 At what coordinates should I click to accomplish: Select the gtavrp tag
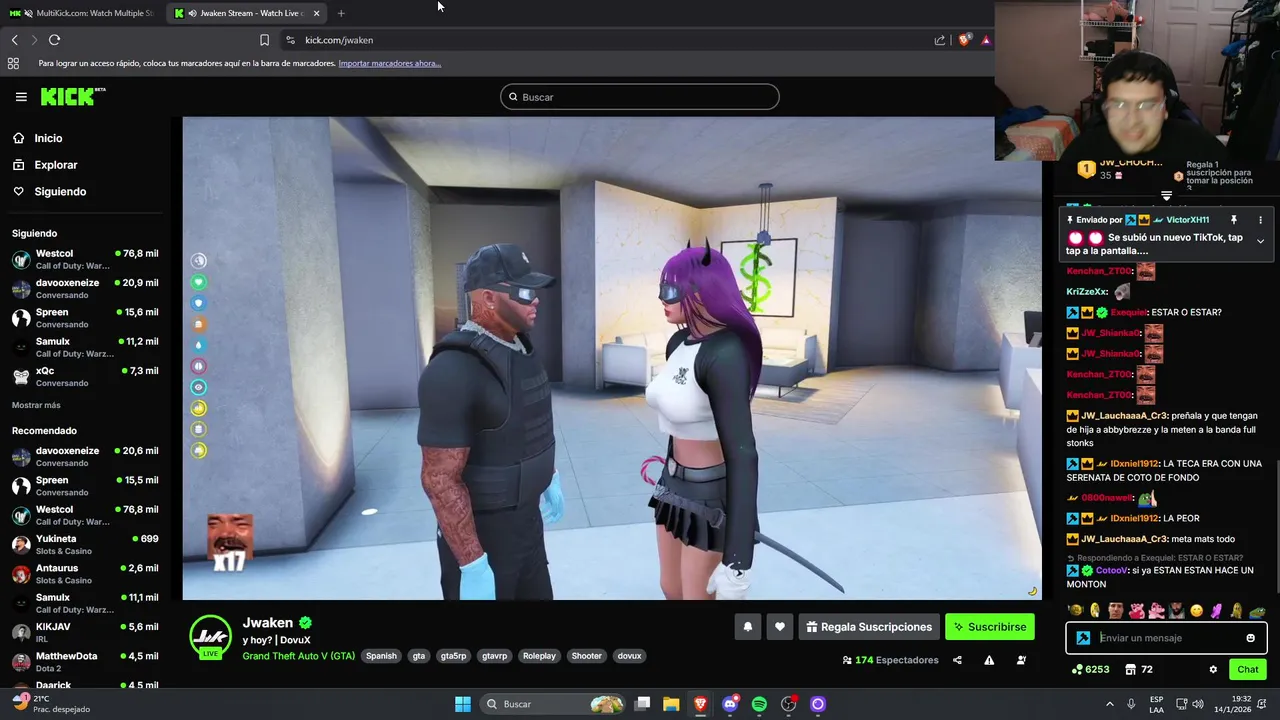click(495, 656)
